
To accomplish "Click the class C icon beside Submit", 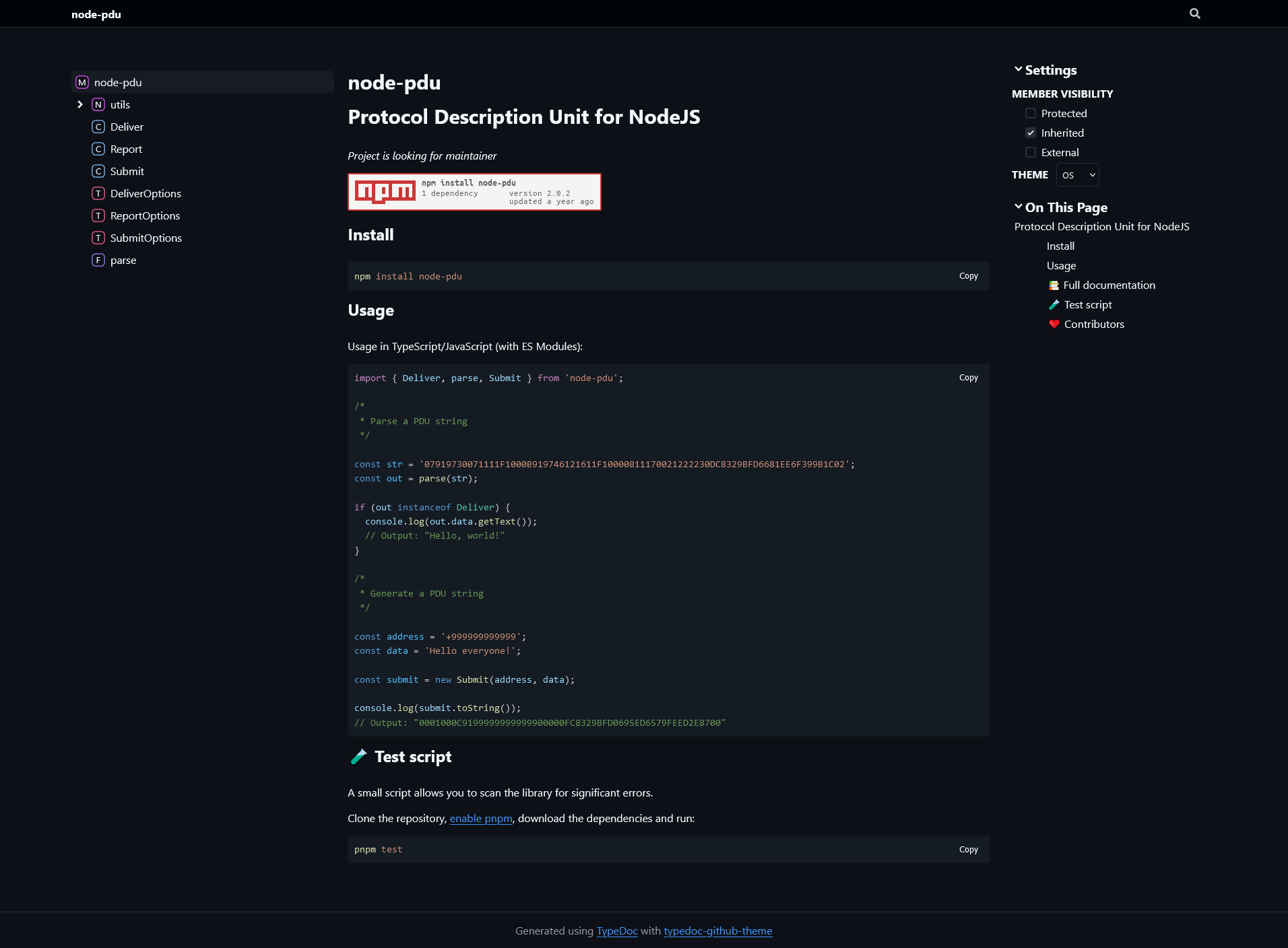I will coord(98,171).
